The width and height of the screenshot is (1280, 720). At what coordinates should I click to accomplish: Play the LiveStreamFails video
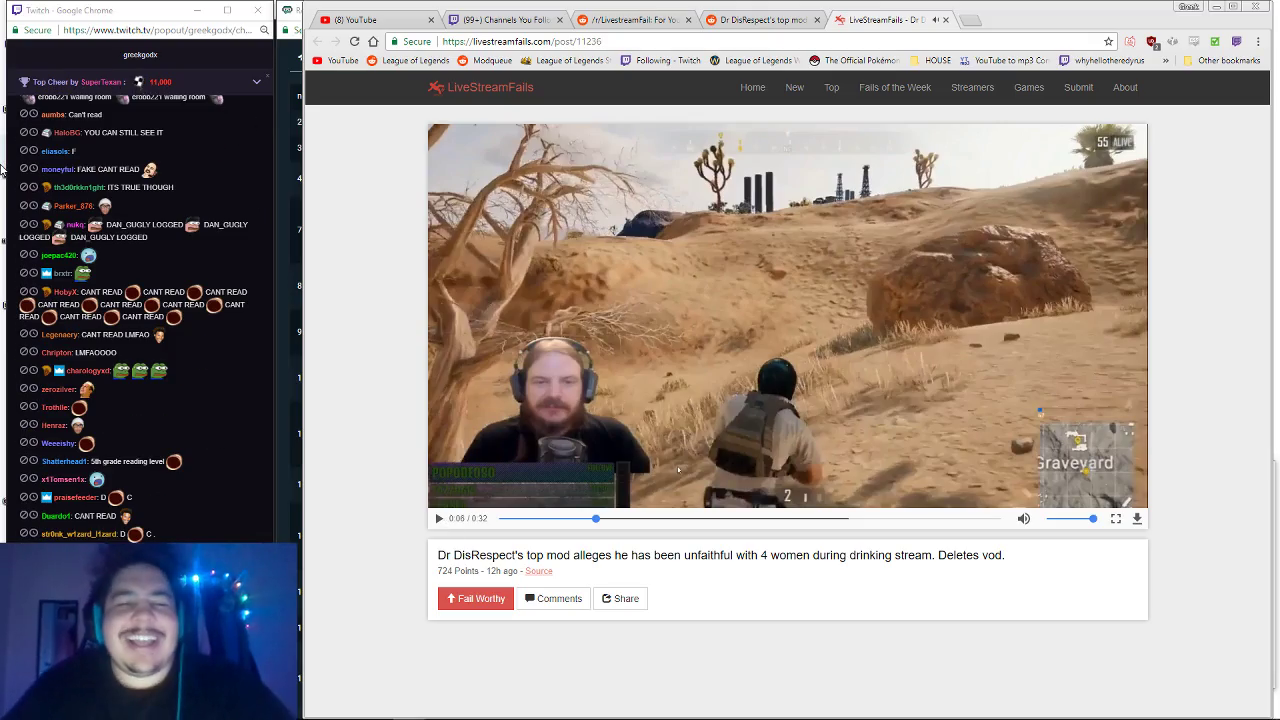[x=439, y=519]
